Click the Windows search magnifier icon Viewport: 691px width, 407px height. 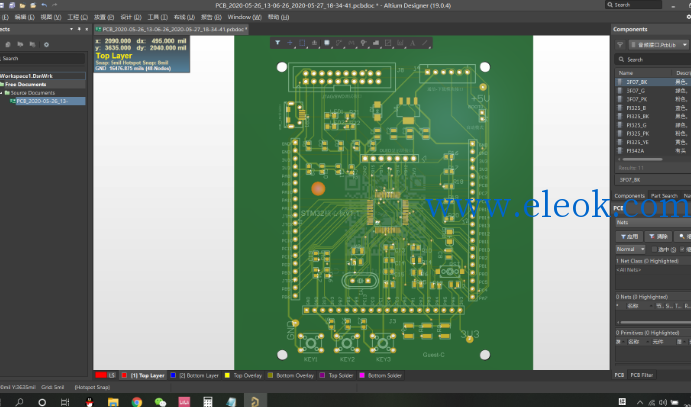click(x=19, y=401)
